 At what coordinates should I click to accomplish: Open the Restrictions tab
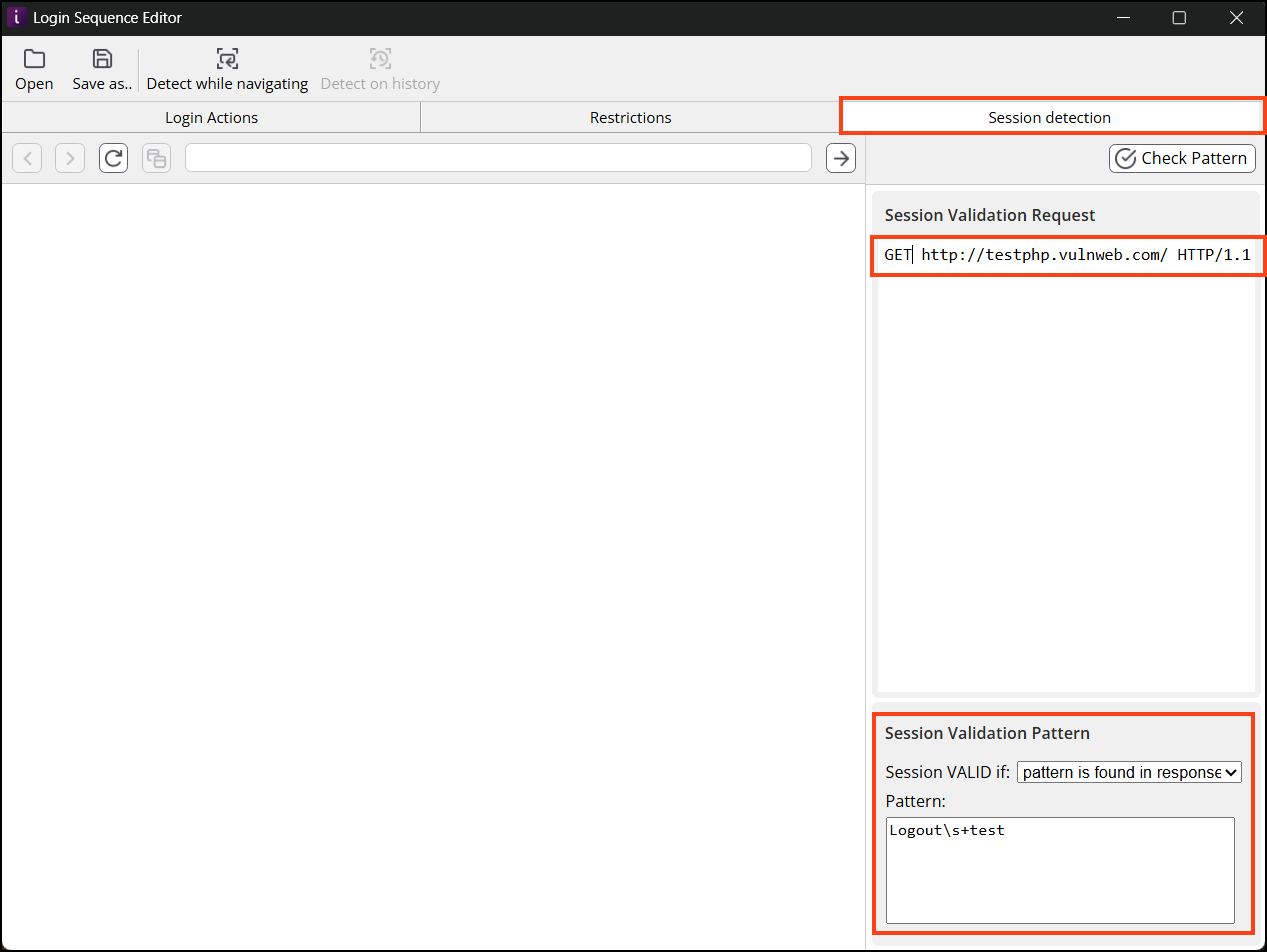pos(630,117)
